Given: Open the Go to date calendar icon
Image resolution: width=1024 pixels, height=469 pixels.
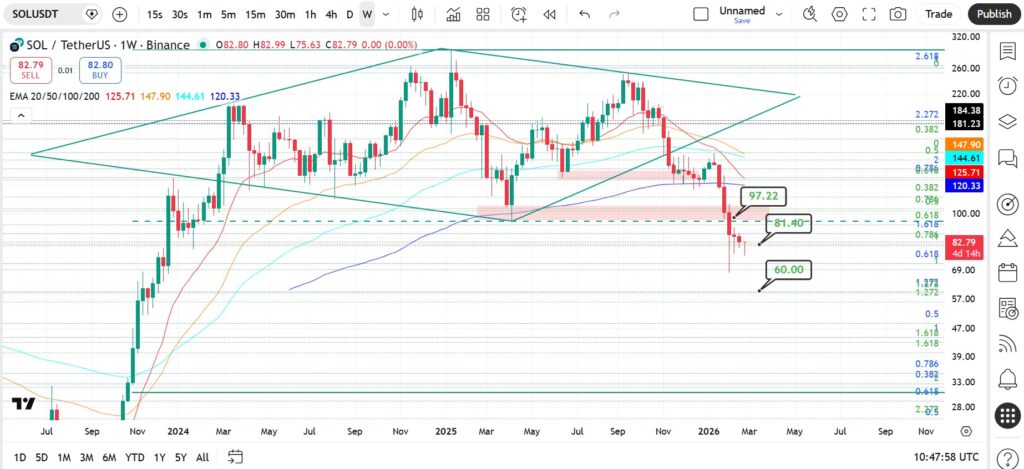Looking at the screenshot, I should [236, 457].
